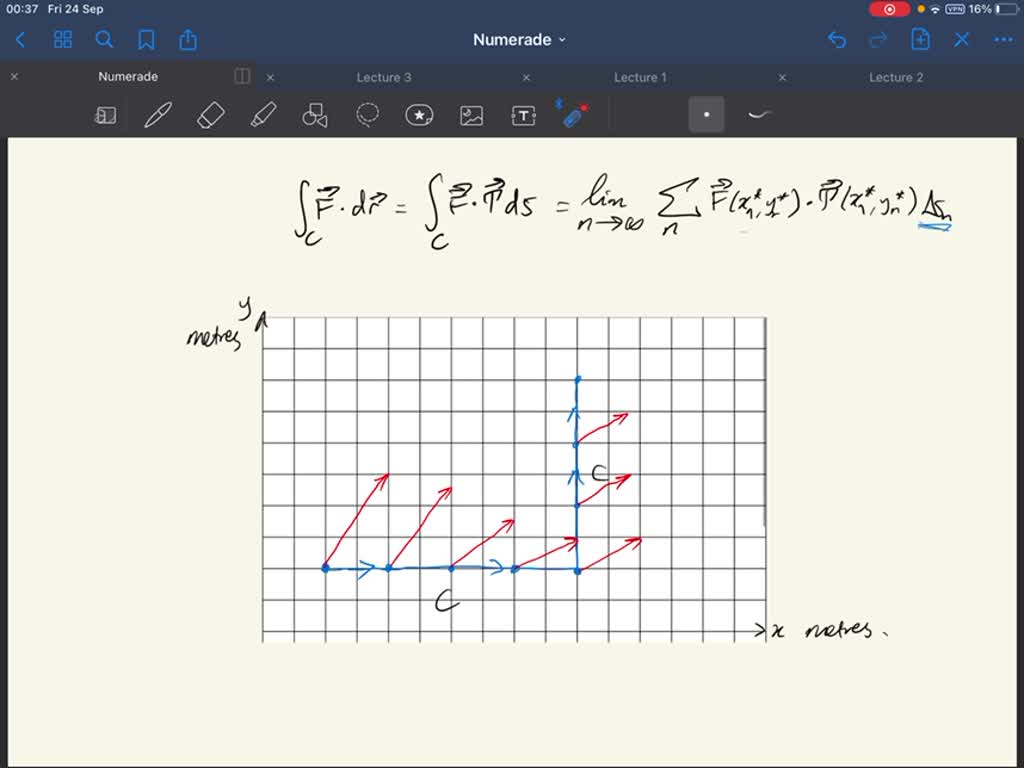The height and width of the screenshot is (768, 1024).
Task: Switch to the Lecture 3 tab
Action: tap(384, 76)
